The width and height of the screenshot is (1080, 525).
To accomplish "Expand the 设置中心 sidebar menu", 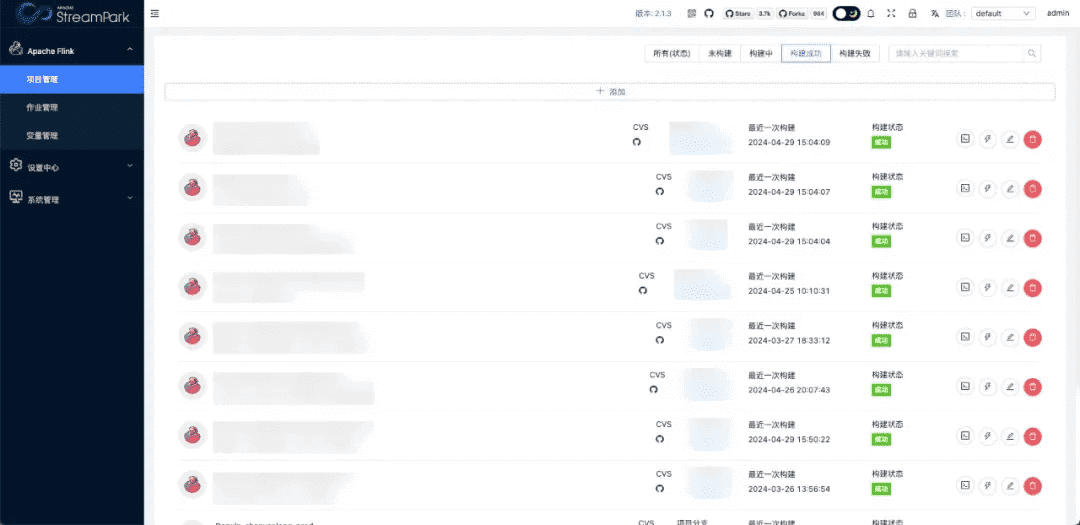I will click(x=72, y=167).
